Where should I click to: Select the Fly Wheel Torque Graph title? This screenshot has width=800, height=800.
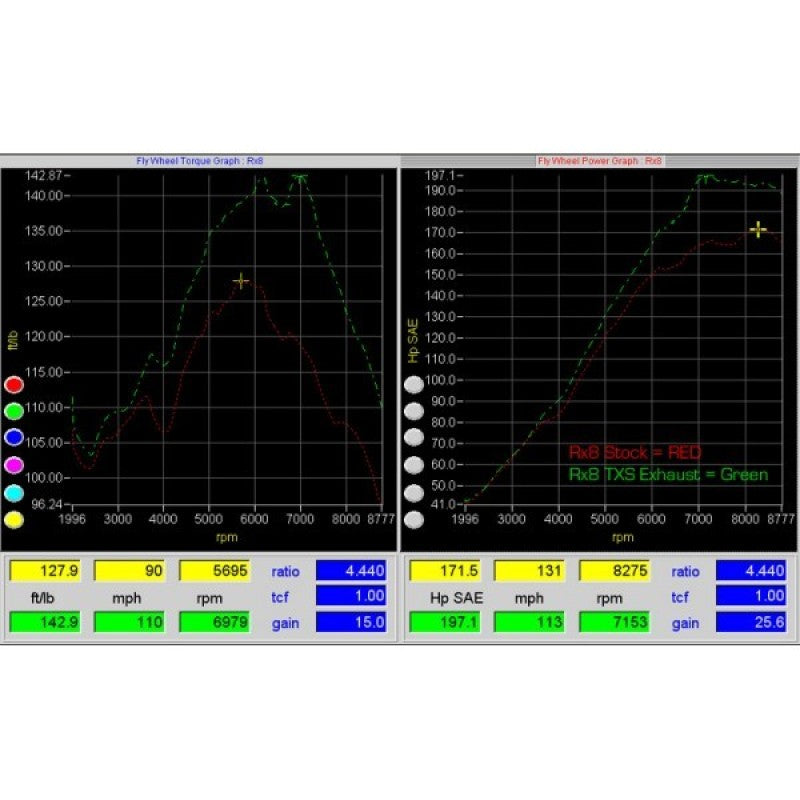(200, 160)
